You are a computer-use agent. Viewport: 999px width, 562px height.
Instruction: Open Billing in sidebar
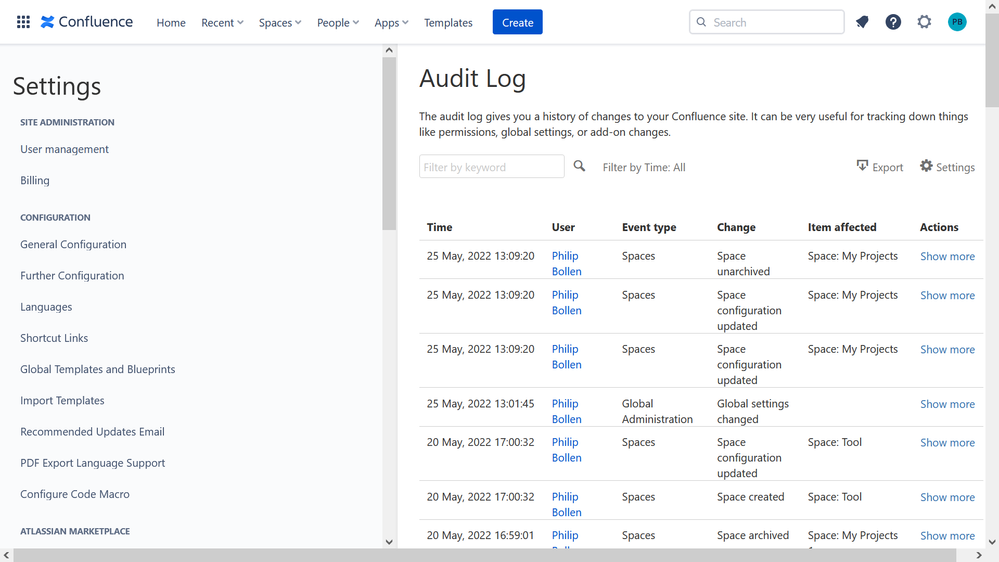(35, 180)
